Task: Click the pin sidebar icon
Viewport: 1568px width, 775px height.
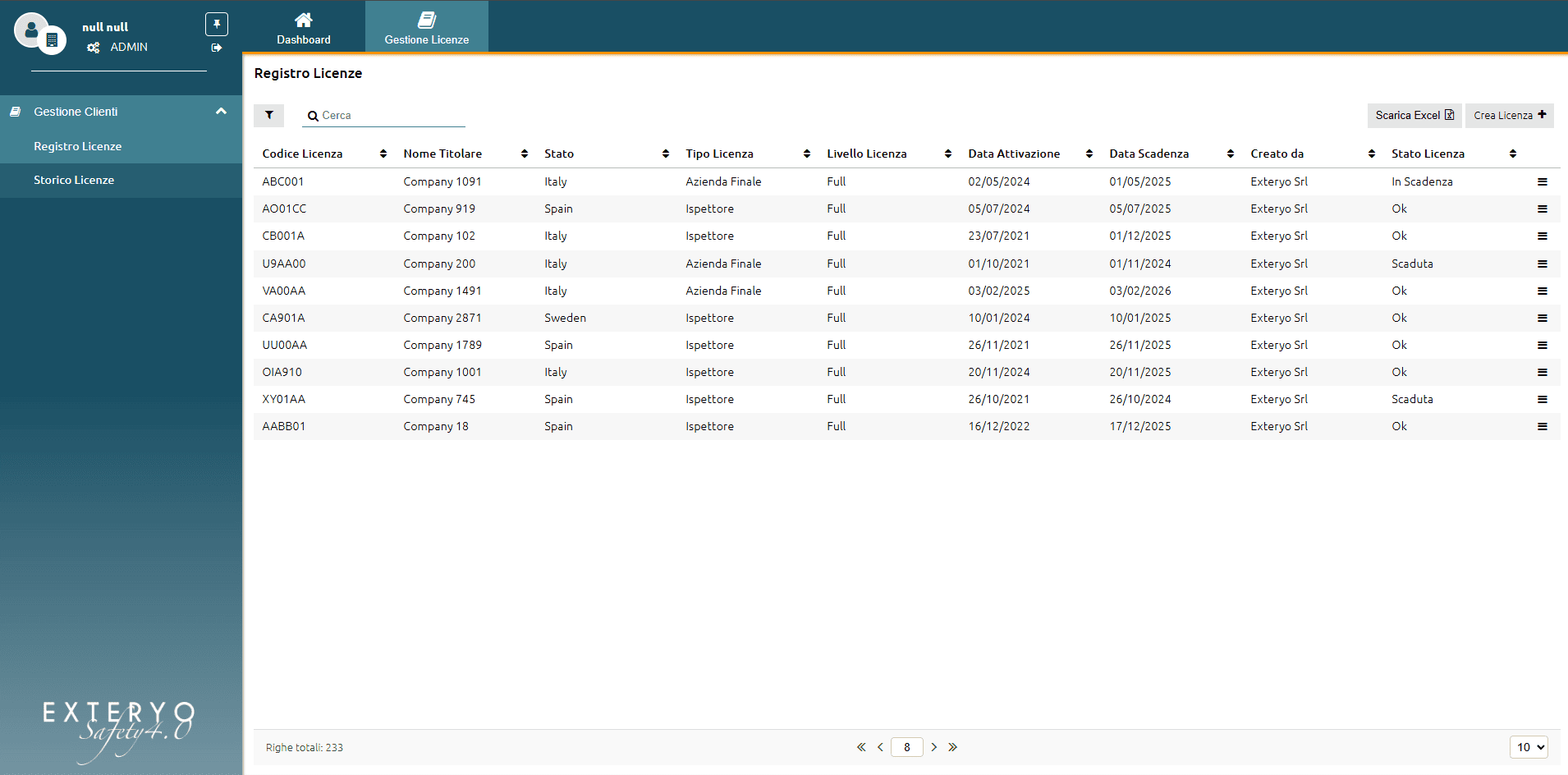Action: 217,24
